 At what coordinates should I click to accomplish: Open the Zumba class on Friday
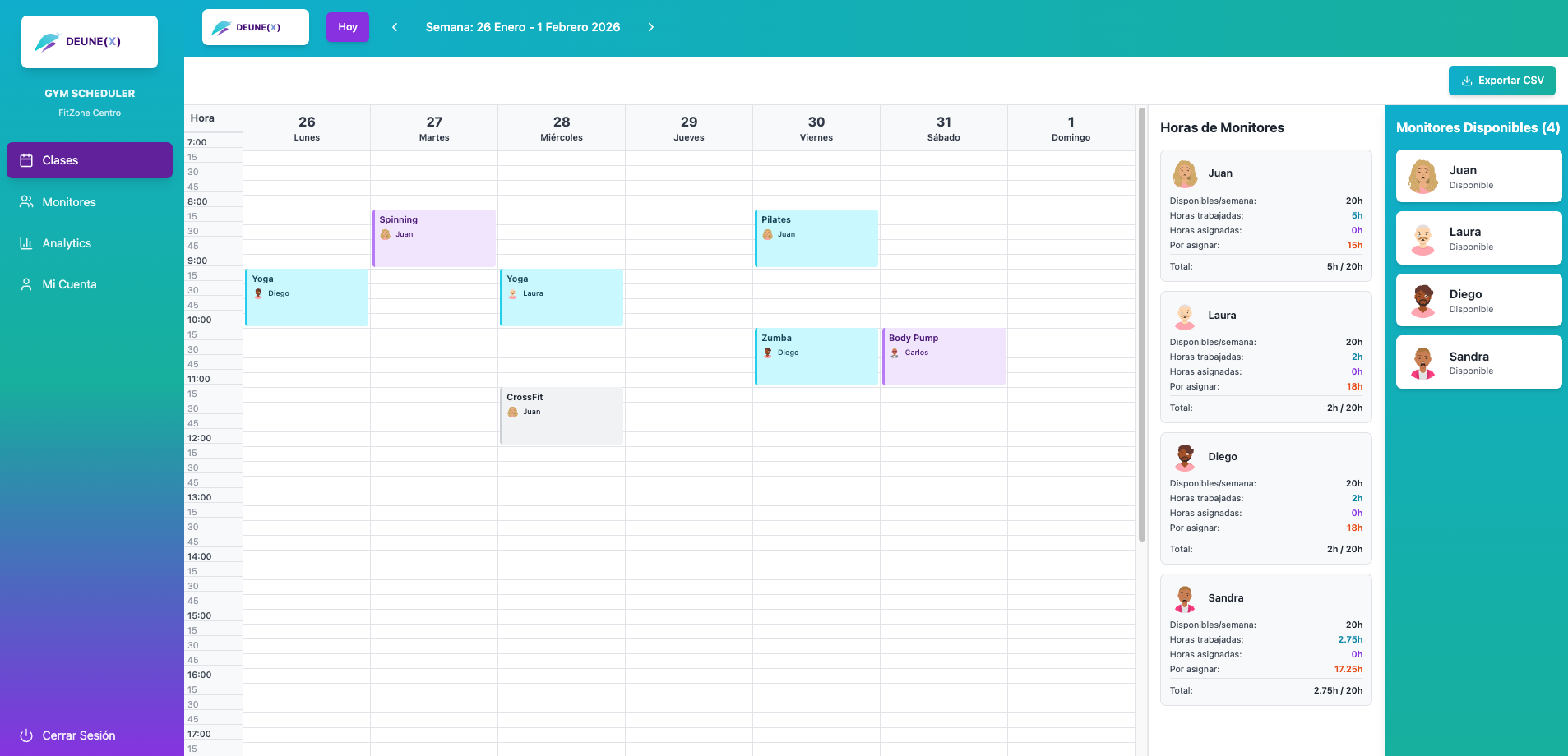tap(816, 357)
